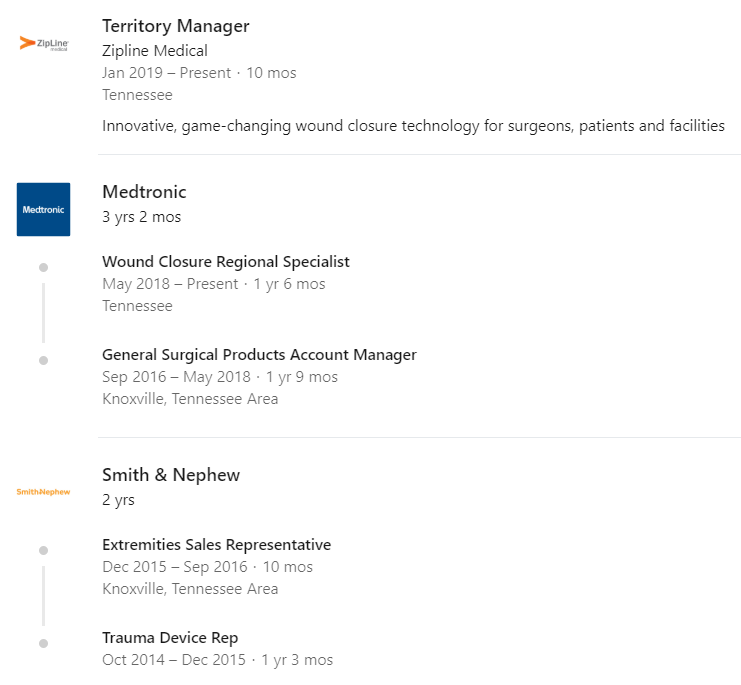Viewport: 741px width, 685px height.
Task: Select the General Surgical Products Account Manager dot
Action: (x=43, y=360)
